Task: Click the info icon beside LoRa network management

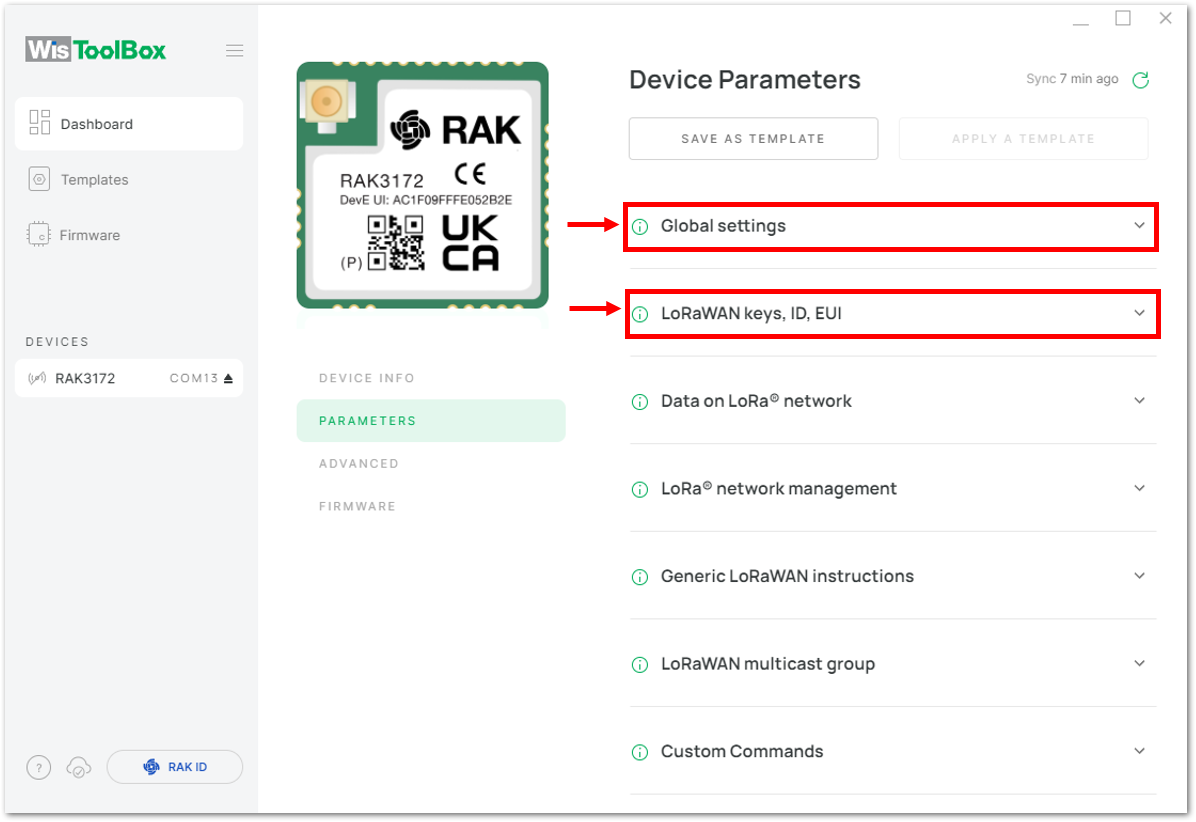Action: (x=640, y=490)
